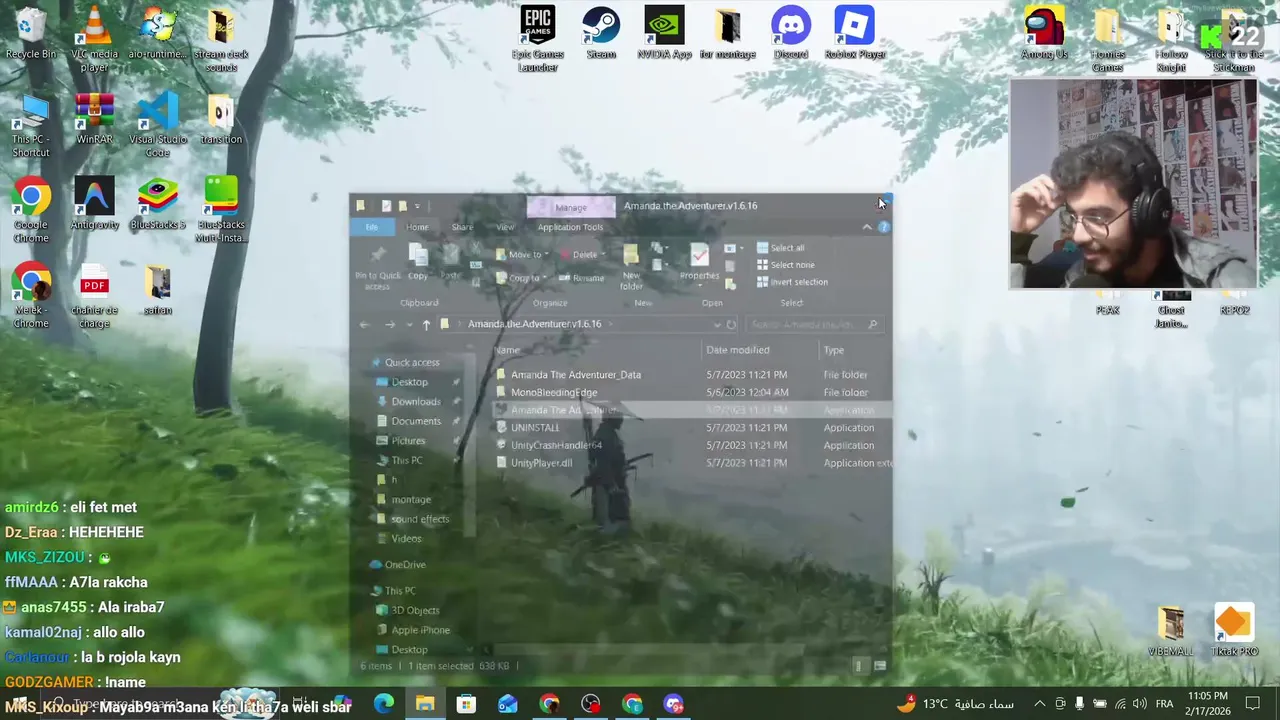This screenshot has width=1280, height=720.
Task: Launch Steam from the desktop
Action: 601,33
